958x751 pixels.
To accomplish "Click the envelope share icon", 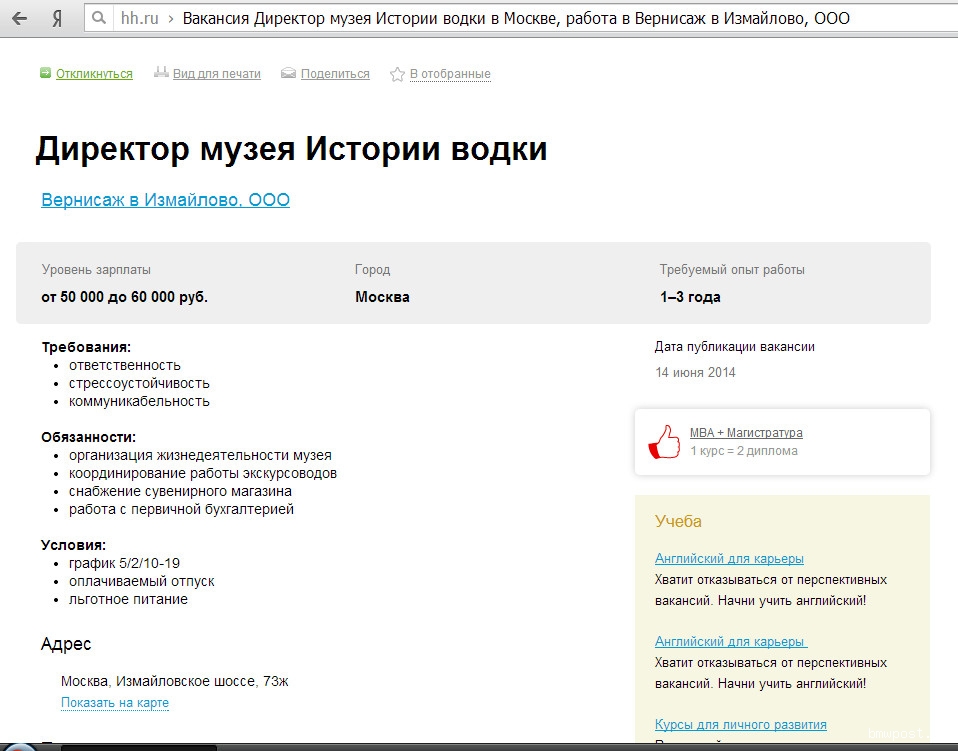I will (289, 73).
